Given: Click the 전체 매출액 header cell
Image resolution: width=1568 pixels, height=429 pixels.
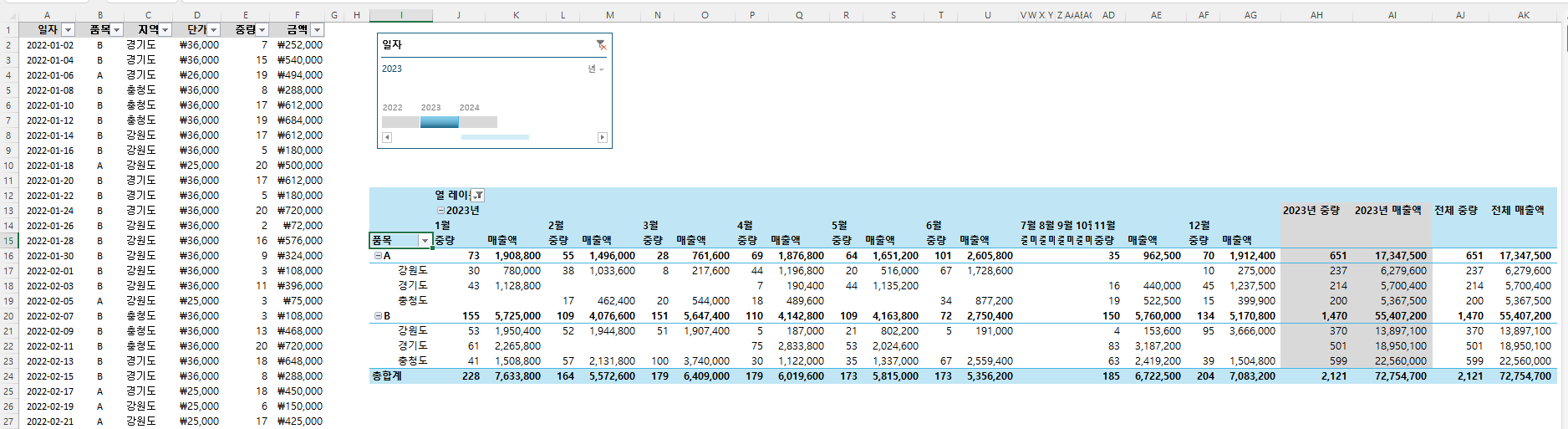Looking at the screenshot, I should point(1518,211).
